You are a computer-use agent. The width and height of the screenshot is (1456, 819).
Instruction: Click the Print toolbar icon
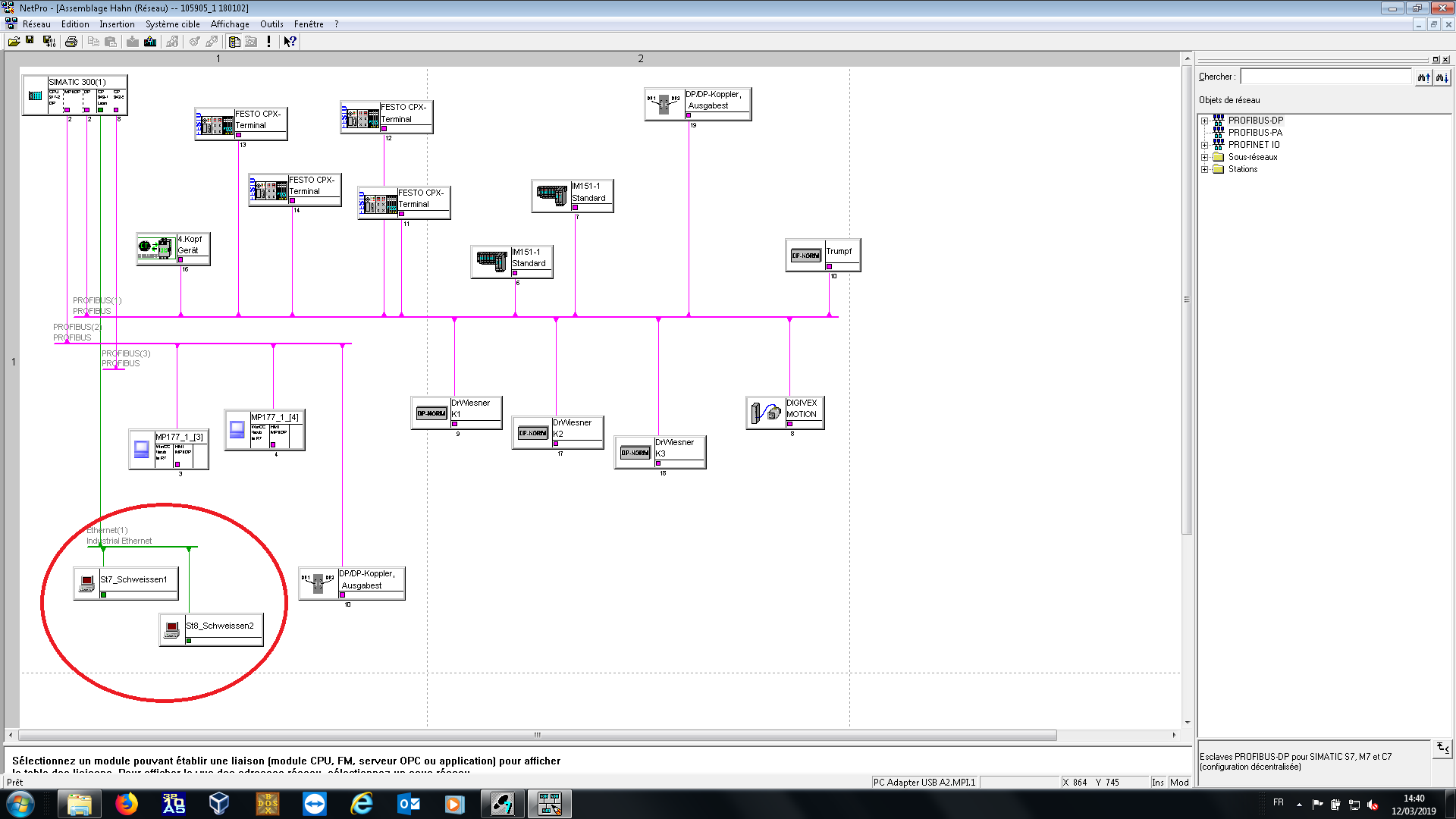pyautogui.click(x=71, y=42)
